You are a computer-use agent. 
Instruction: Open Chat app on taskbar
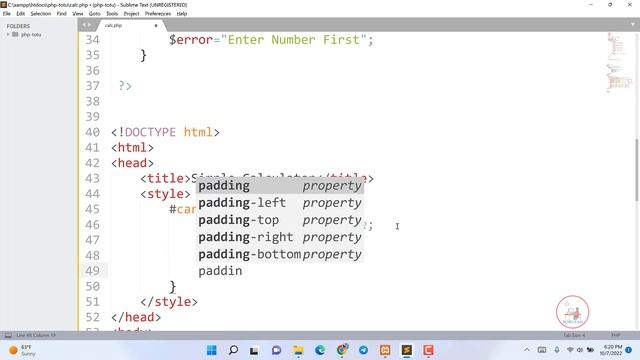(276, 350)
